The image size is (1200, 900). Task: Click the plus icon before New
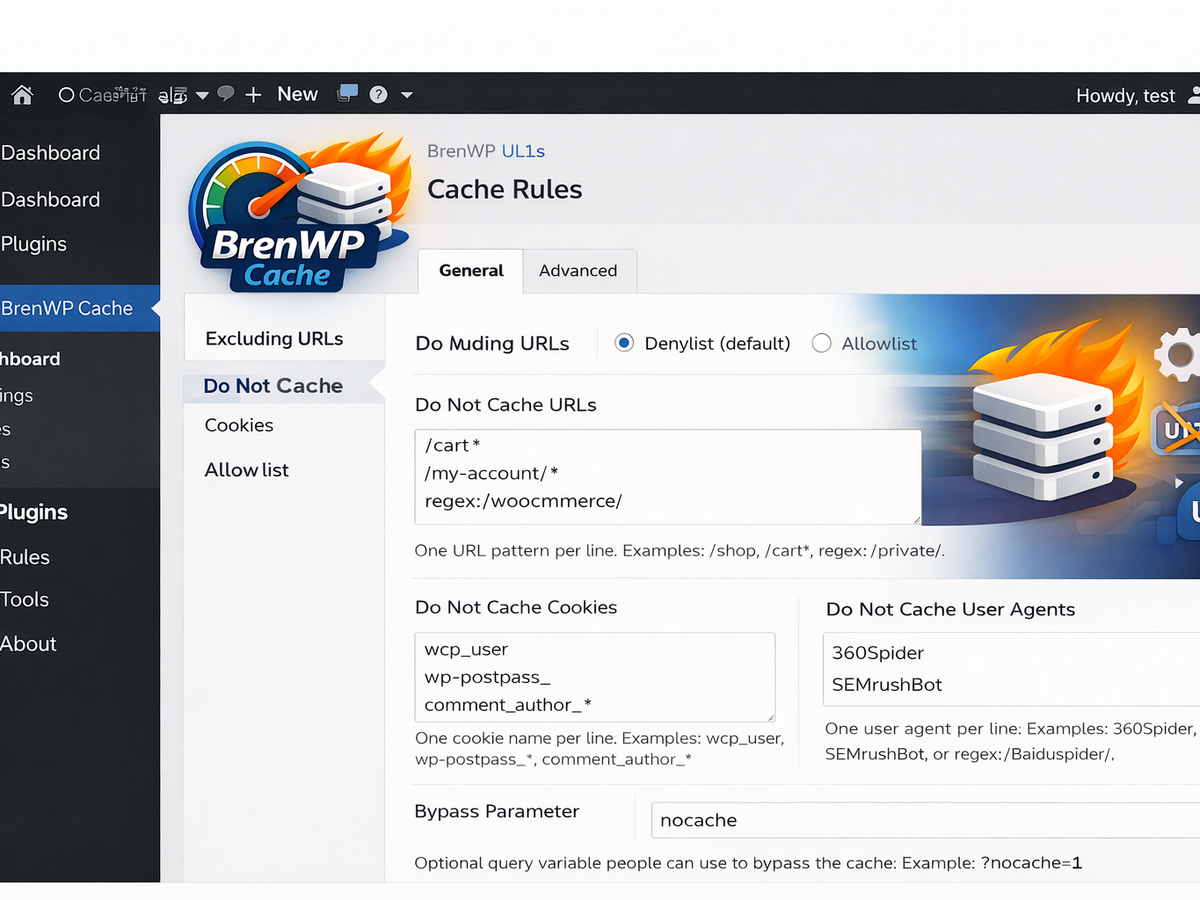pos(254,95)
